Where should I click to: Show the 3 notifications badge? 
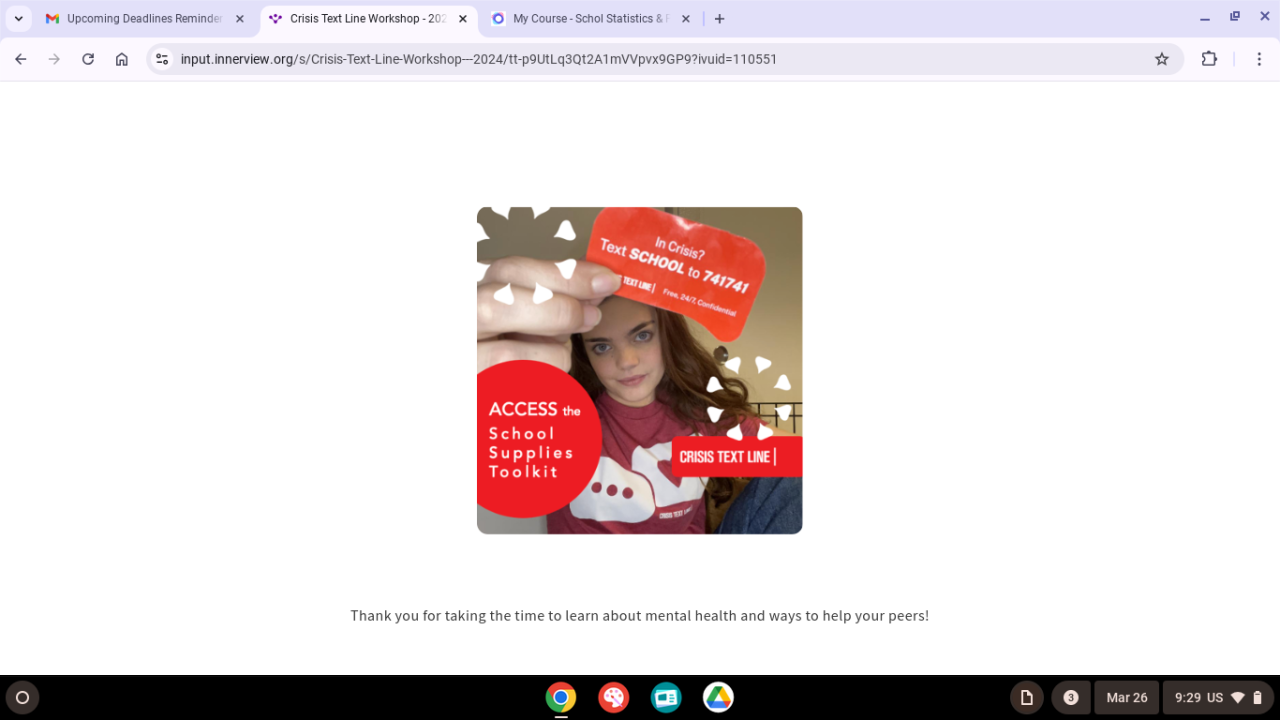[x=1071, y=698]
